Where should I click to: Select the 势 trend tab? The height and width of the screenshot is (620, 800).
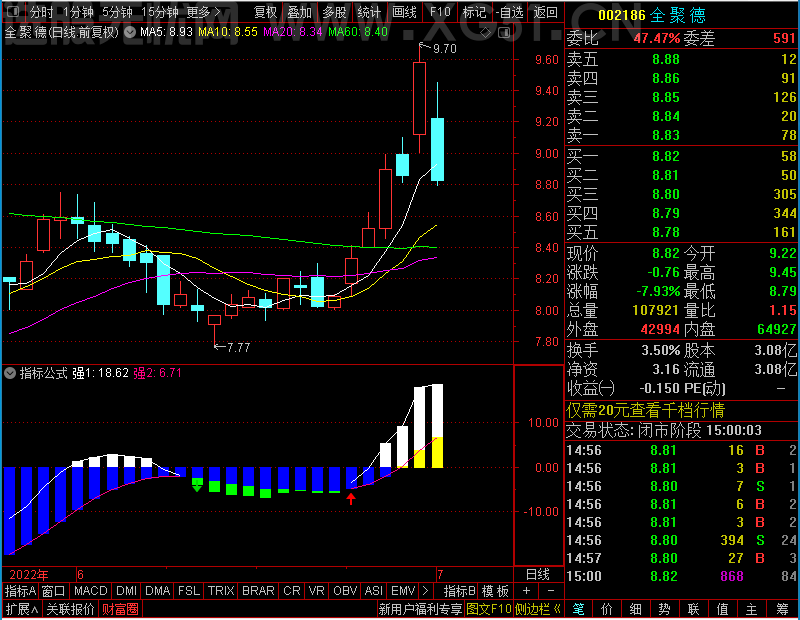665,609
